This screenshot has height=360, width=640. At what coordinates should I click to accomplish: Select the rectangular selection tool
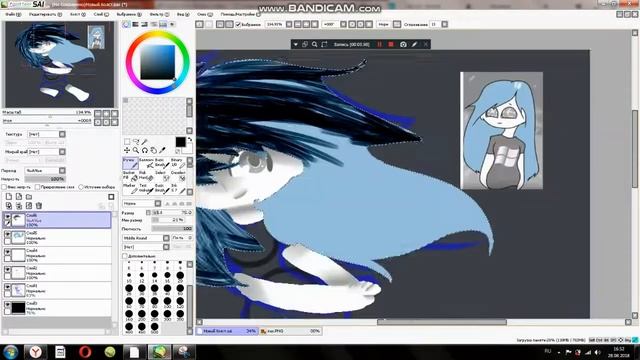(127, 142)
